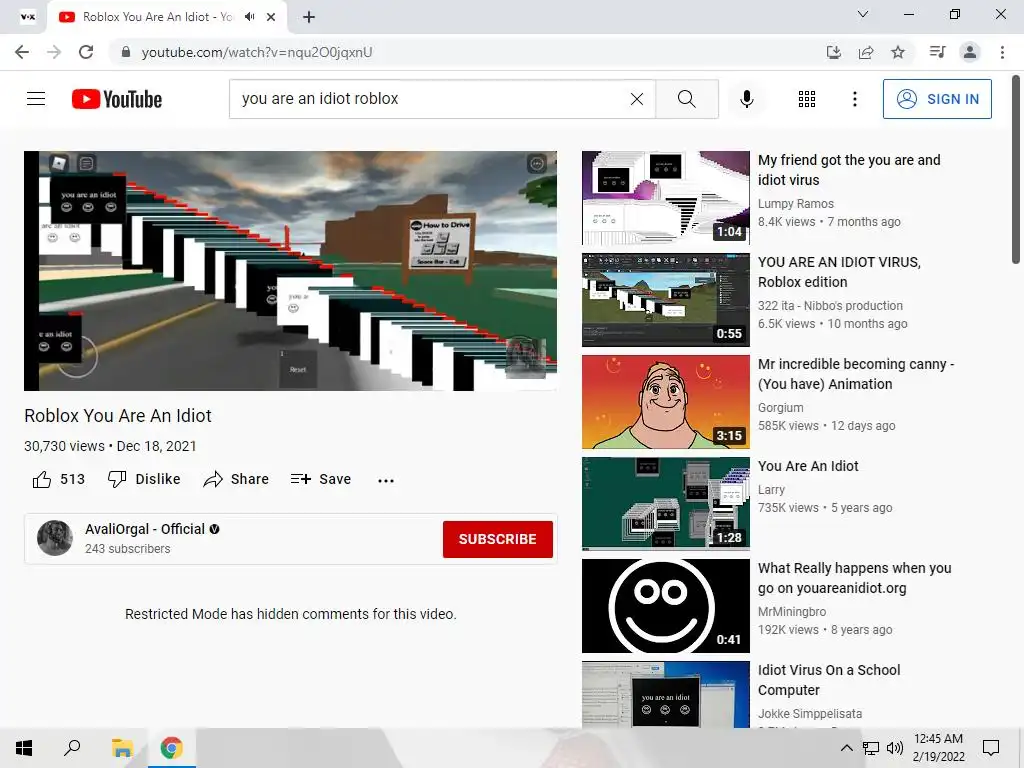Click the MrMiningbro channel name
Screen dimensions: 1024x768
[792, 611]
